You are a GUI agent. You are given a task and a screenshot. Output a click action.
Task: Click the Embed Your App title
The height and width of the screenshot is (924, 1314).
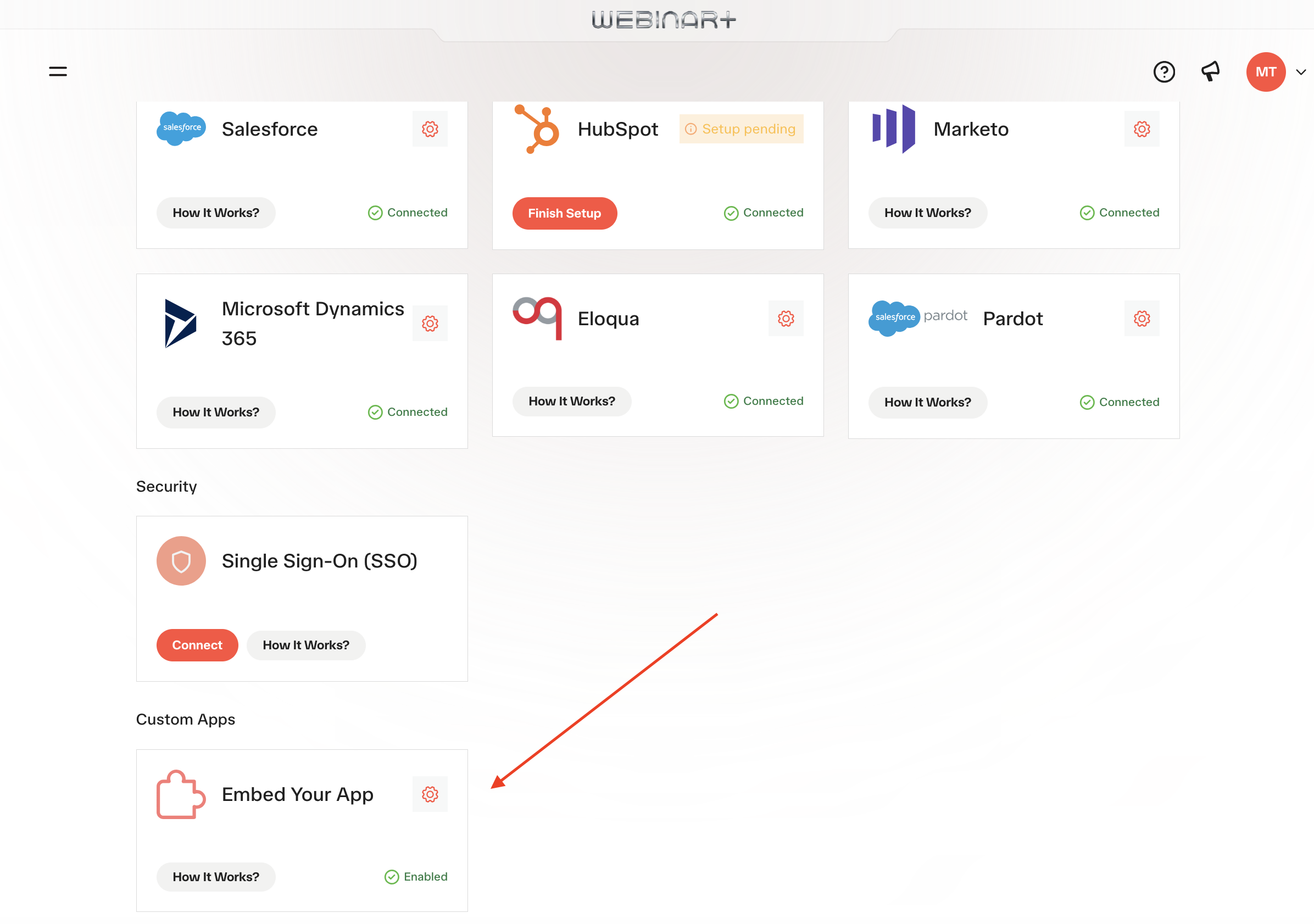point(298,794)
